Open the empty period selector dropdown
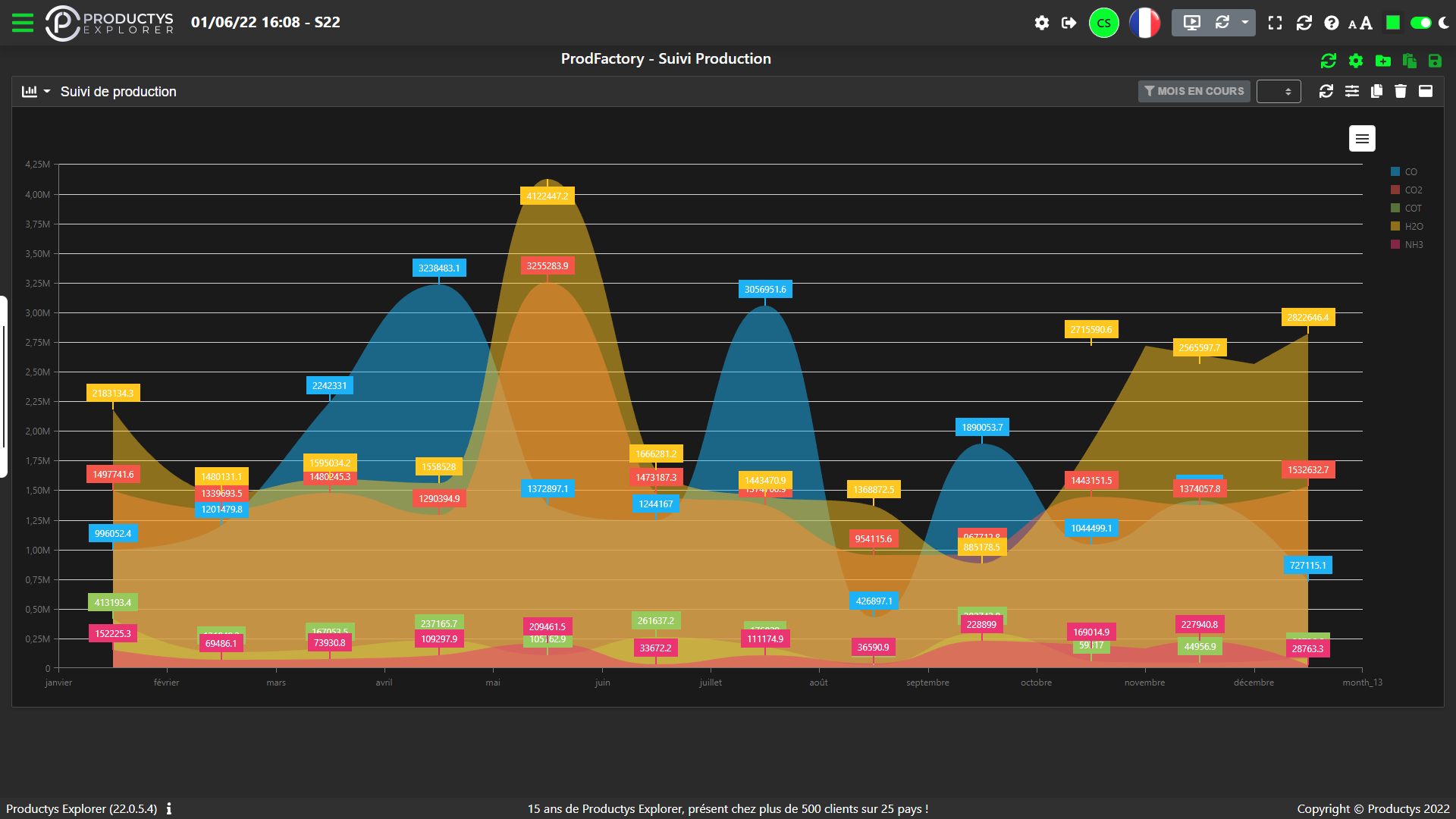Viewport: 1456px width, 819px height. pyautogui.click(x=1279, y=91)
